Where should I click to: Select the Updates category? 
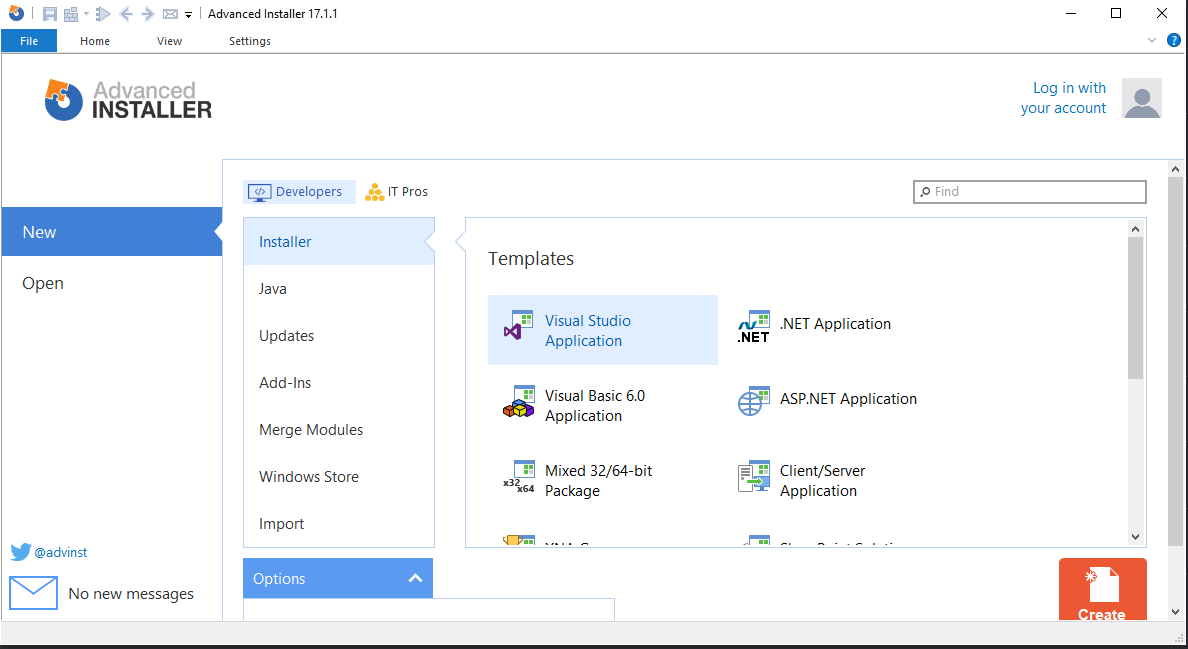tap(339, 335)
